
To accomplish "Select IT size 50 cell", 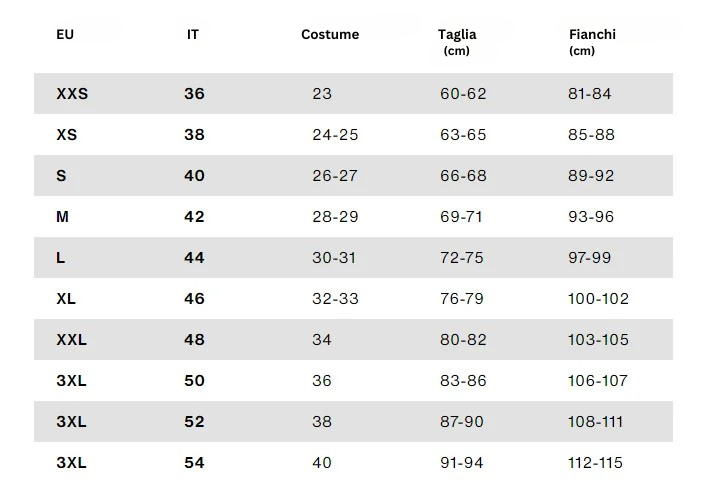I will coord(194,381).
